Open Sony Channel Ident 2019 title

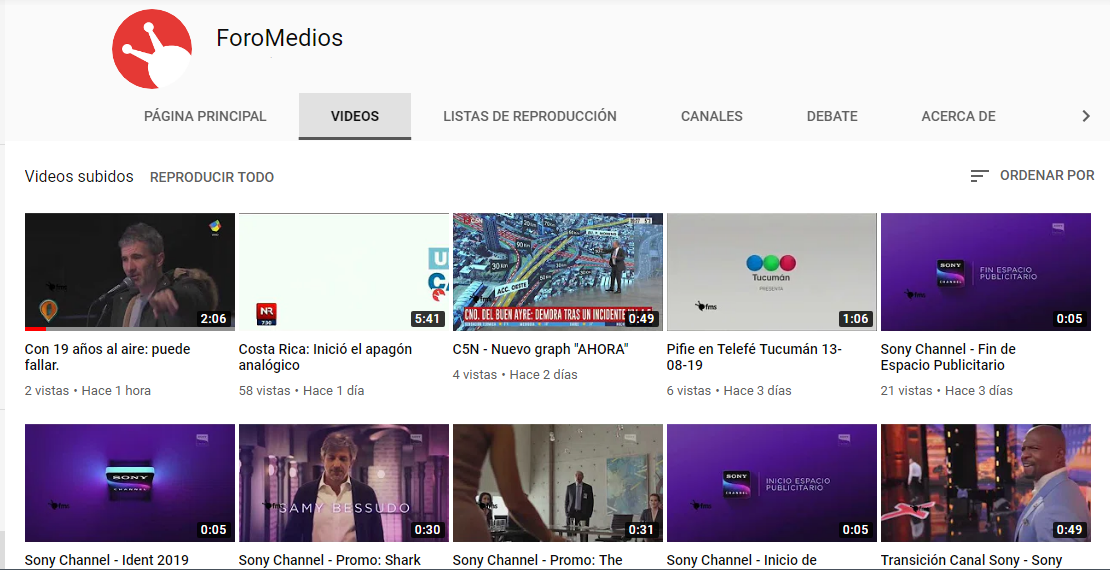click(107, 560)
